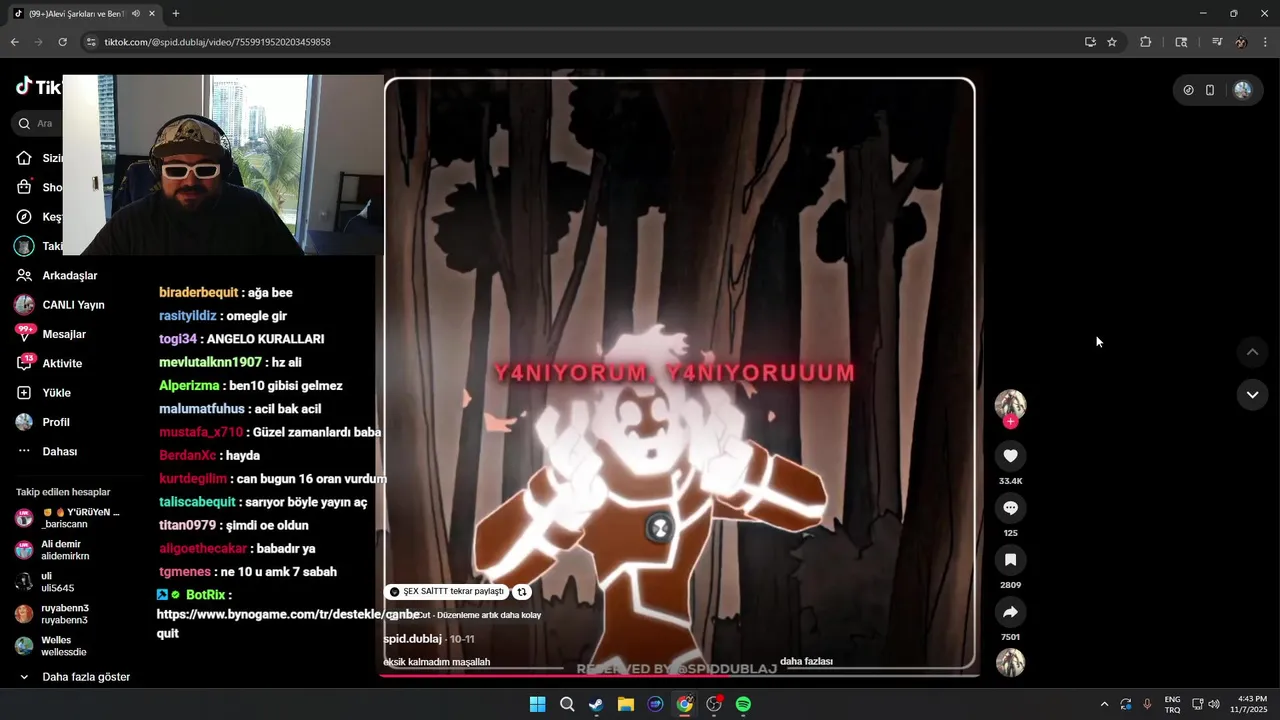
Task: Click the ENG TRQ language indicator
Action: pos(1172,704)
